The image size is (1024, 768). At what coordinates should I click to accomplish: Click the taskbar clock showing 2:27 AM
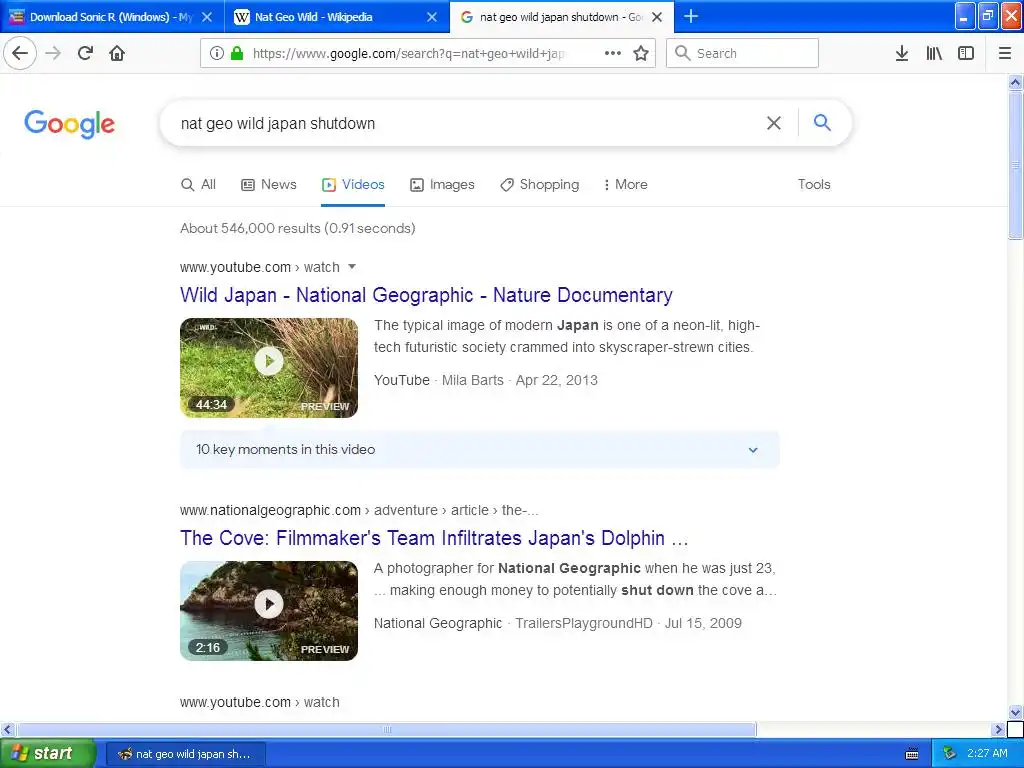(x=987, y=754)
